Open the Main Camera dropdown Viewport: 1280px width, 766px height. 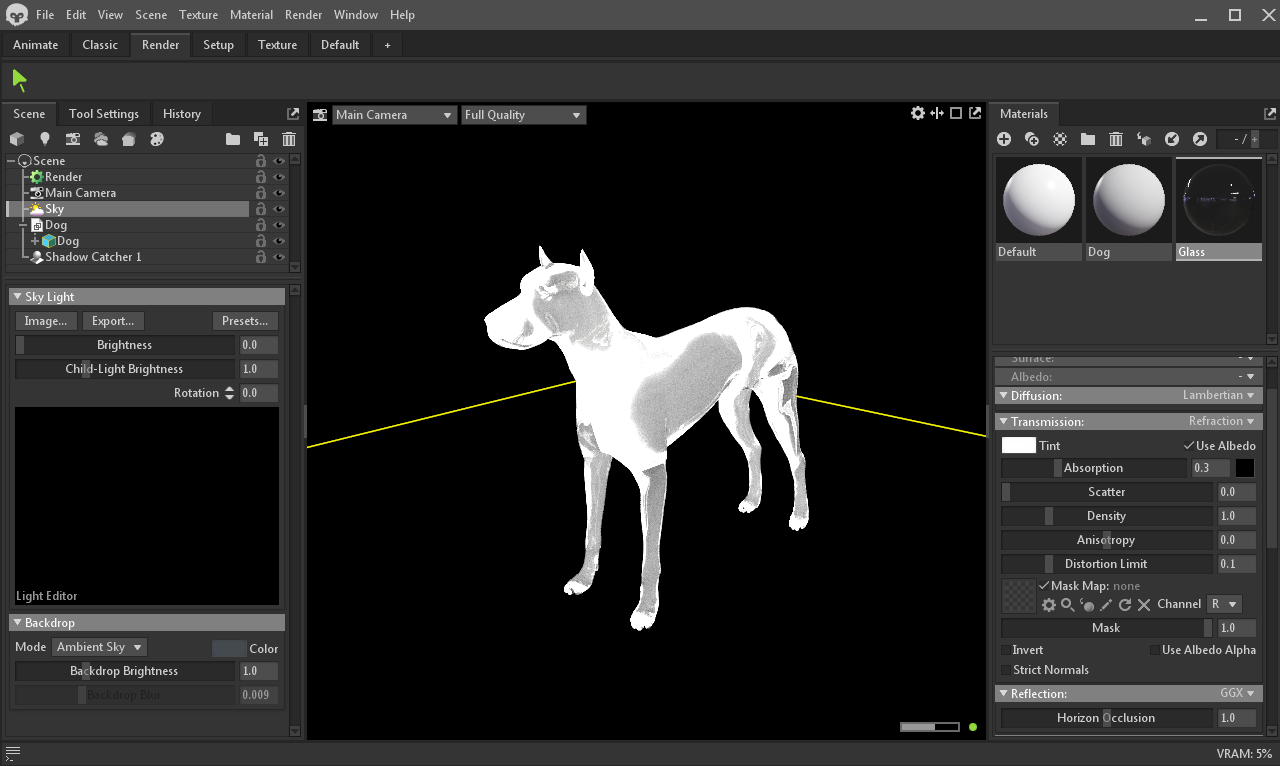point(394,115)
